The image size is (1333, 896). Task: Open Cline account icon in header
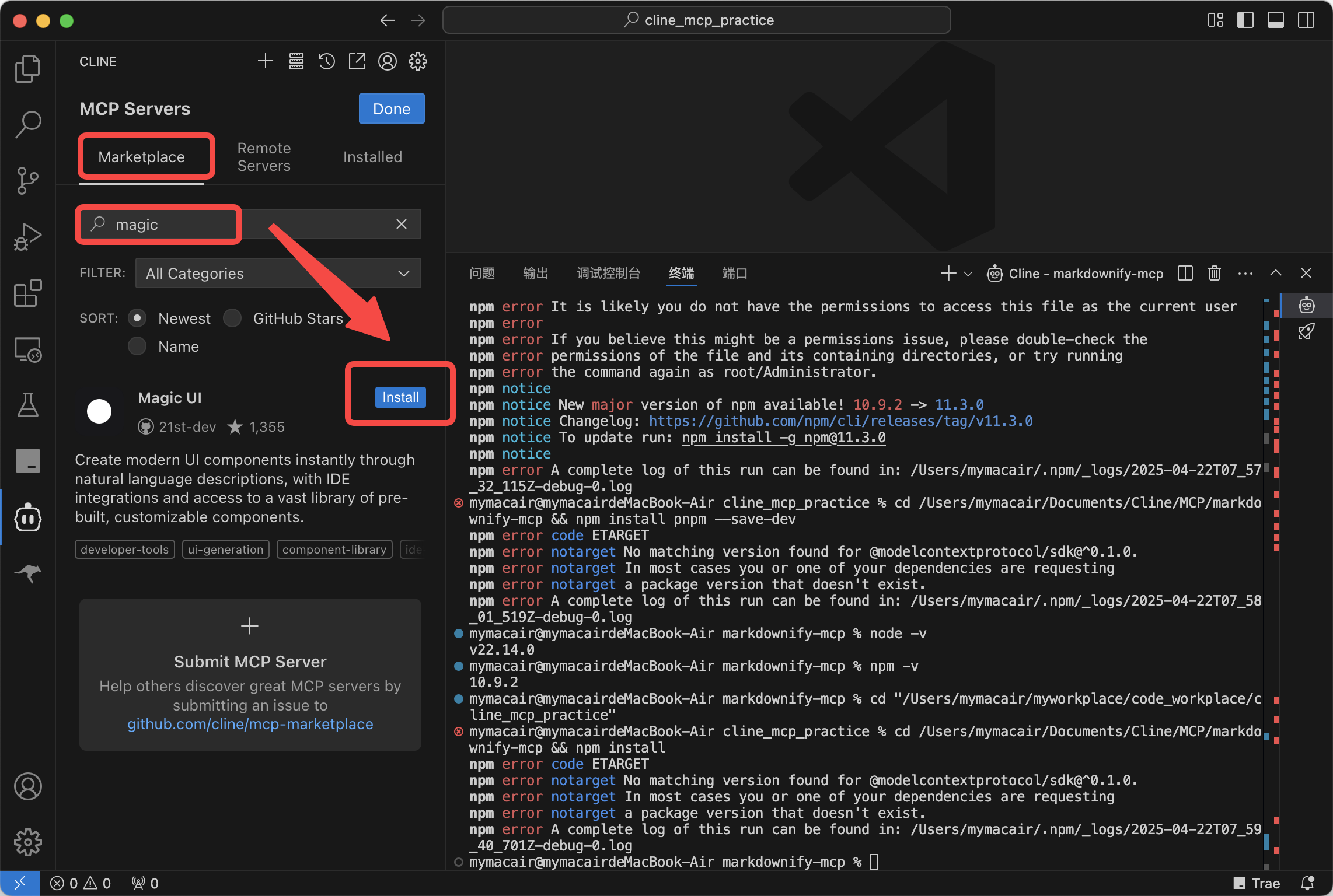point(387,61)
